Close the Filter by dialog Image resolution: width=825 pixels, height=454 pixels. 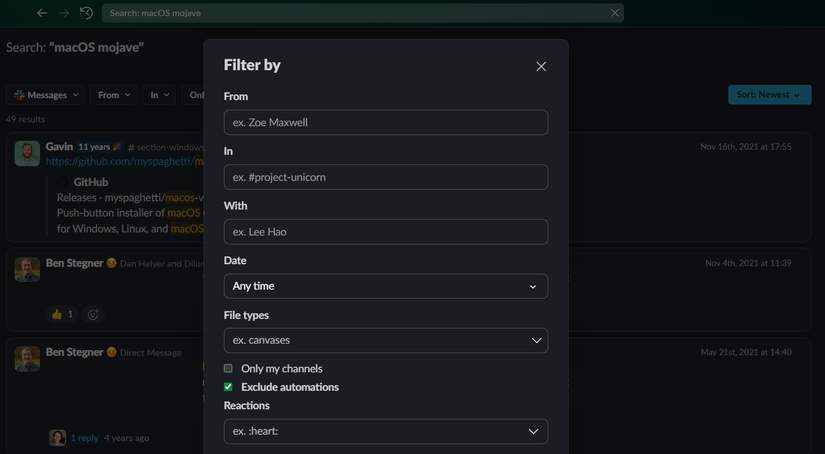click(x=541, y=66)
